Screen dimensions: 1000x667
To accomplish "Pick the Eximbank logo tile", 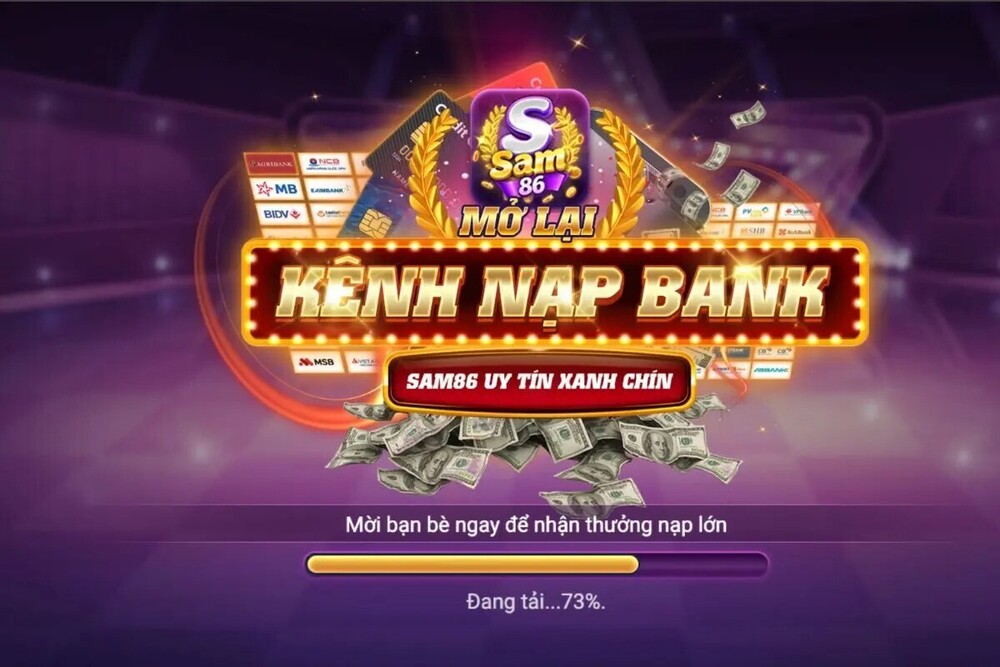I will tap(331, 189).
